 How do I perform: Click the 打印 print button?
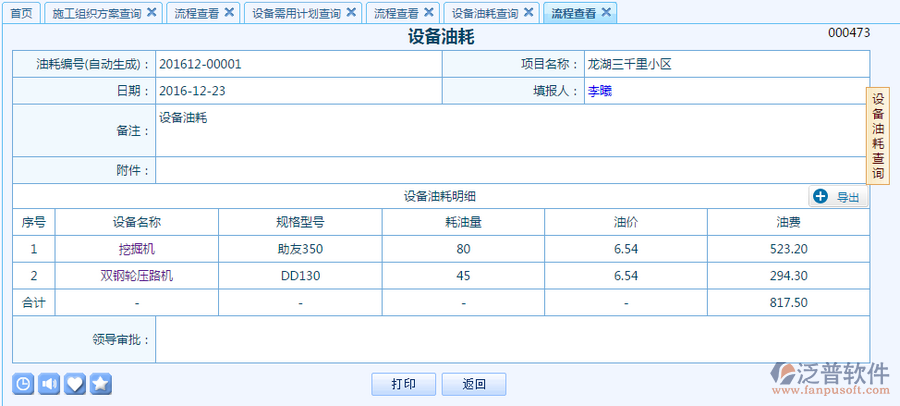pos(404,384)
